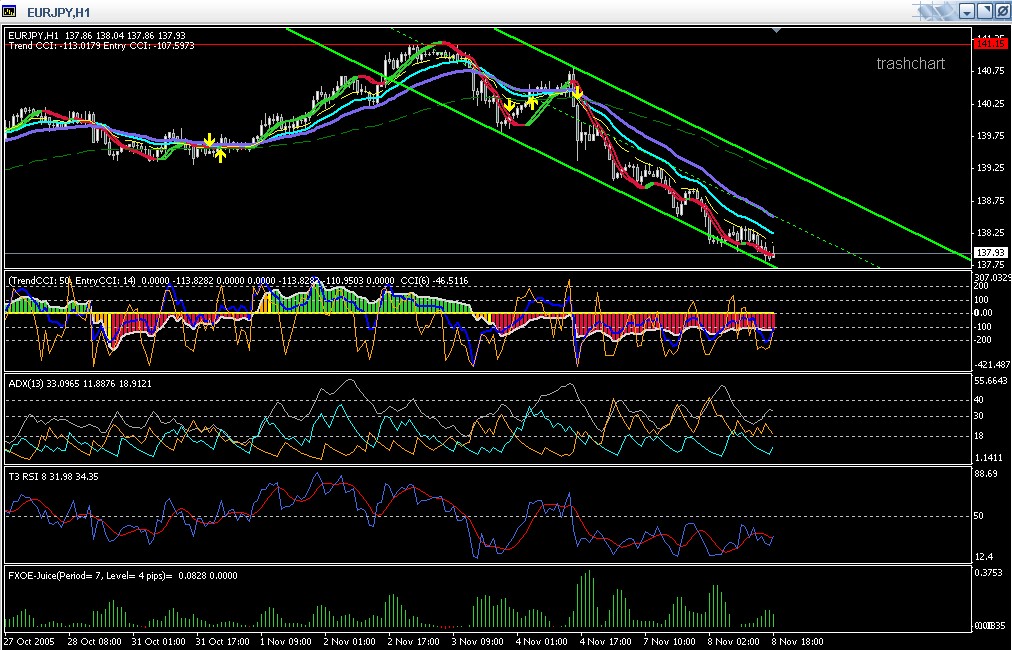
Task: Click the current price label 137.93
Action: click(x=991, y=252)
